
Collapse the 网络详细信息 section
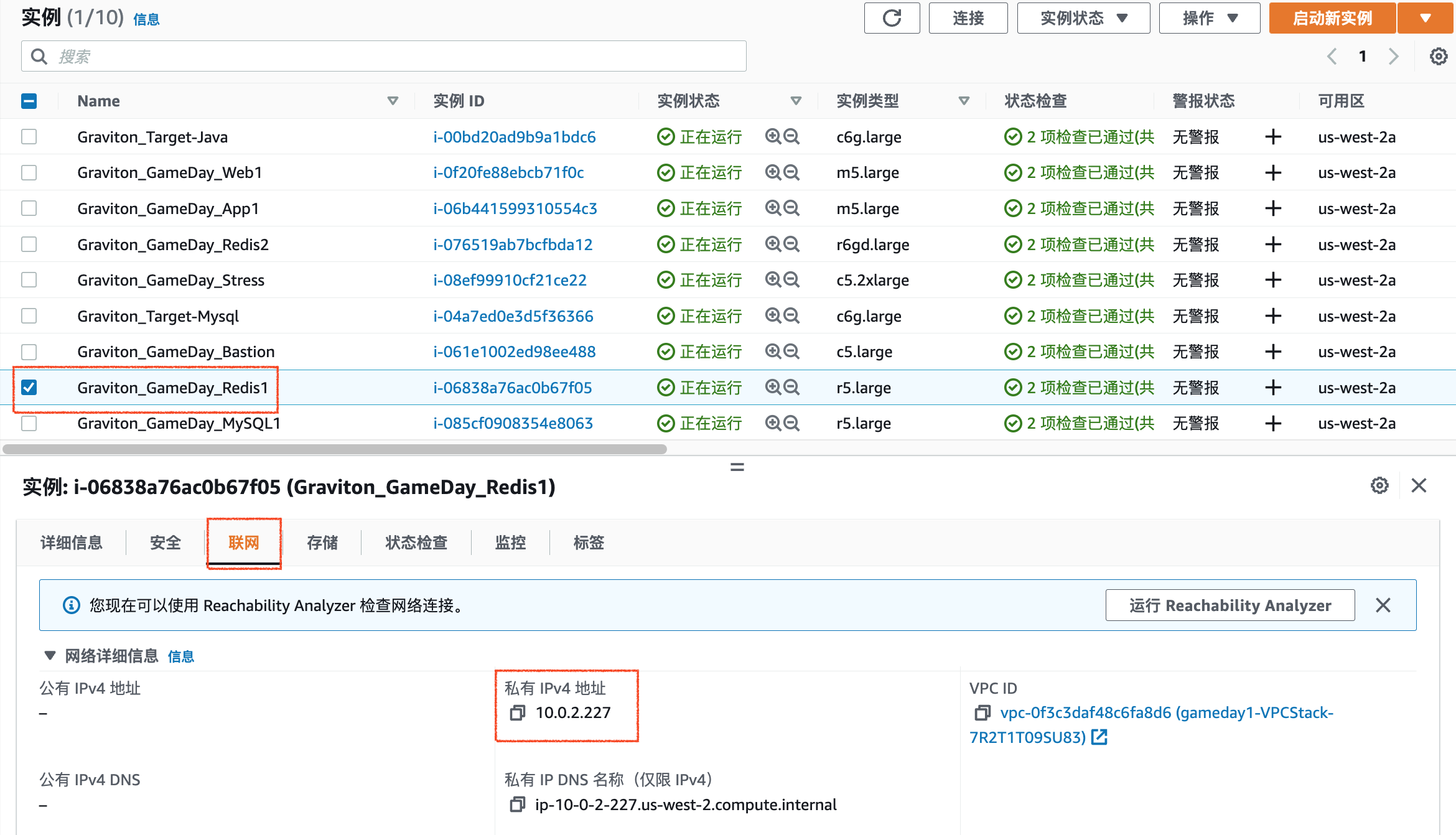click(50, 656)
